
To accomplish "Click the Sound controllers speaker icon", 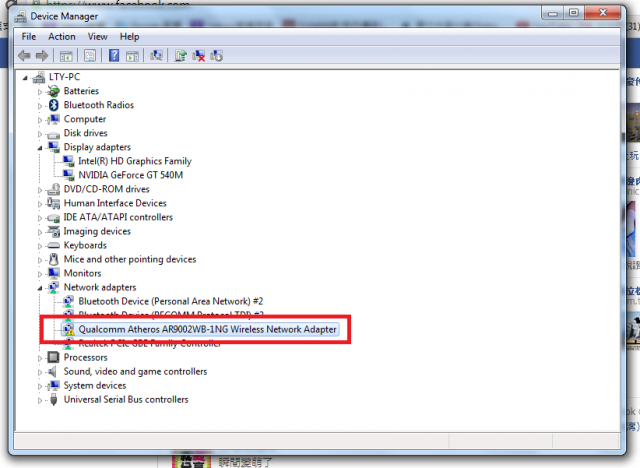I will click(52, 371).
